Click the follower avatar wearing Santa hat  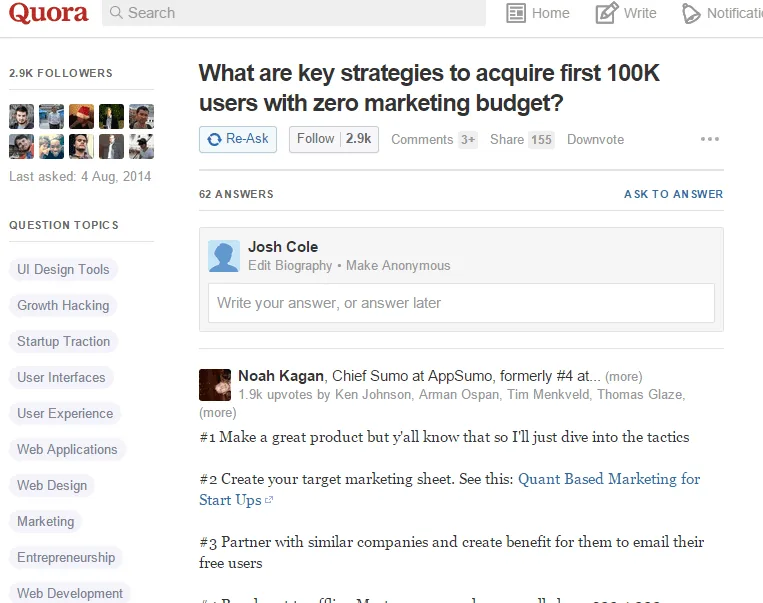tap(81, 116)
